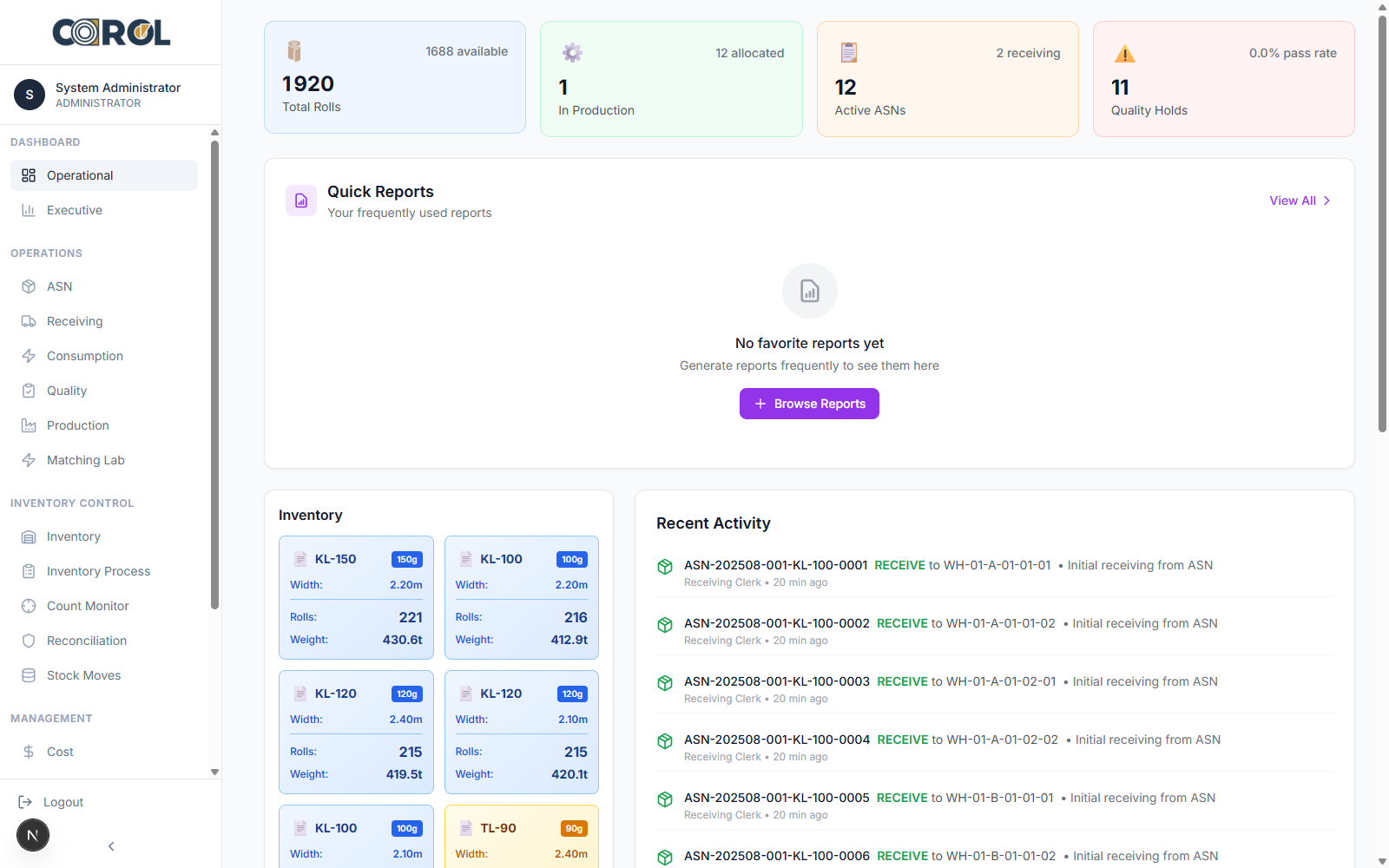The height and width of the screenshot is (868, 1389).
Task: Click the Cost dollar icon under Management
Action: [x=29, y=751]
